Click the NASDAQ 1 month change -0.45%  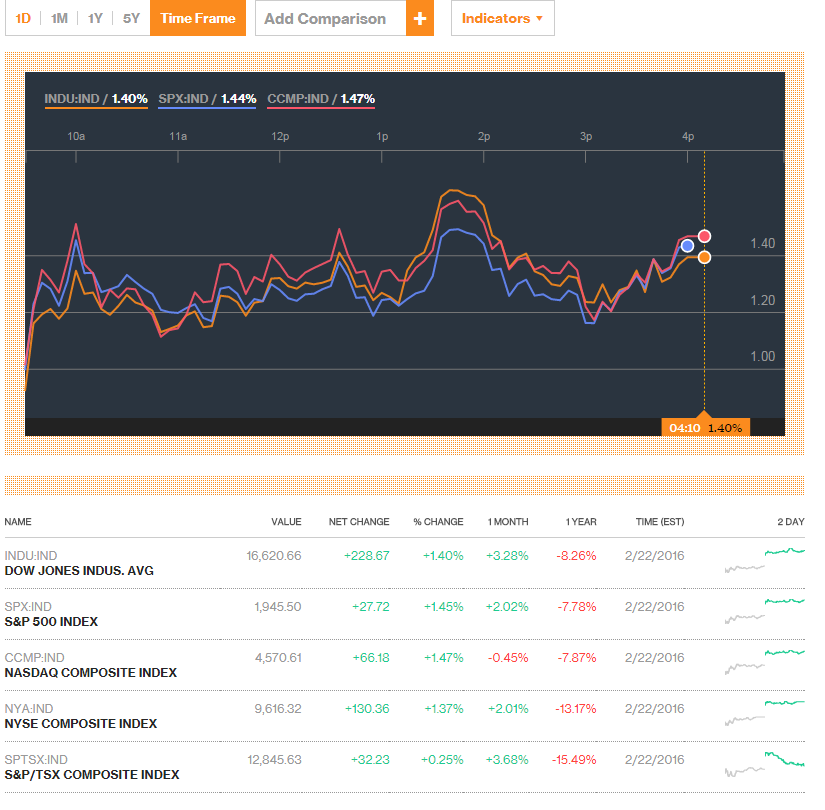point(508,658)
